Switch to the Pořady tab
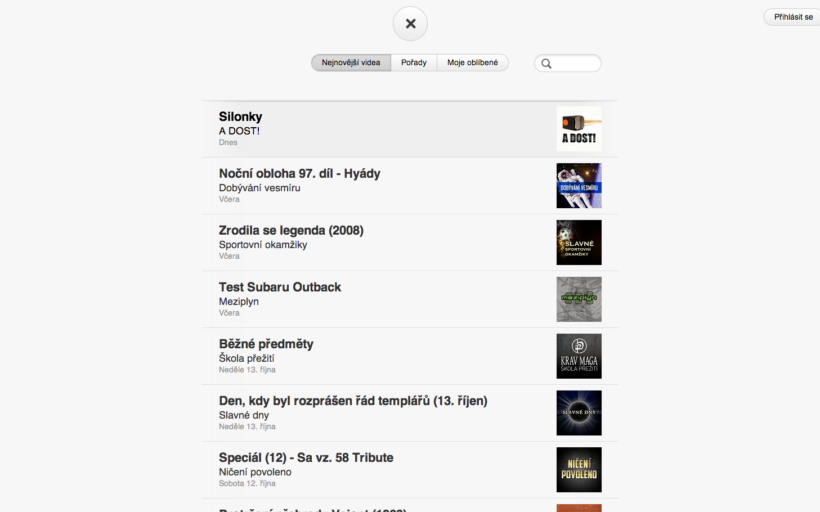The height and width of the screenshot is (512, 820). (414, 63)
